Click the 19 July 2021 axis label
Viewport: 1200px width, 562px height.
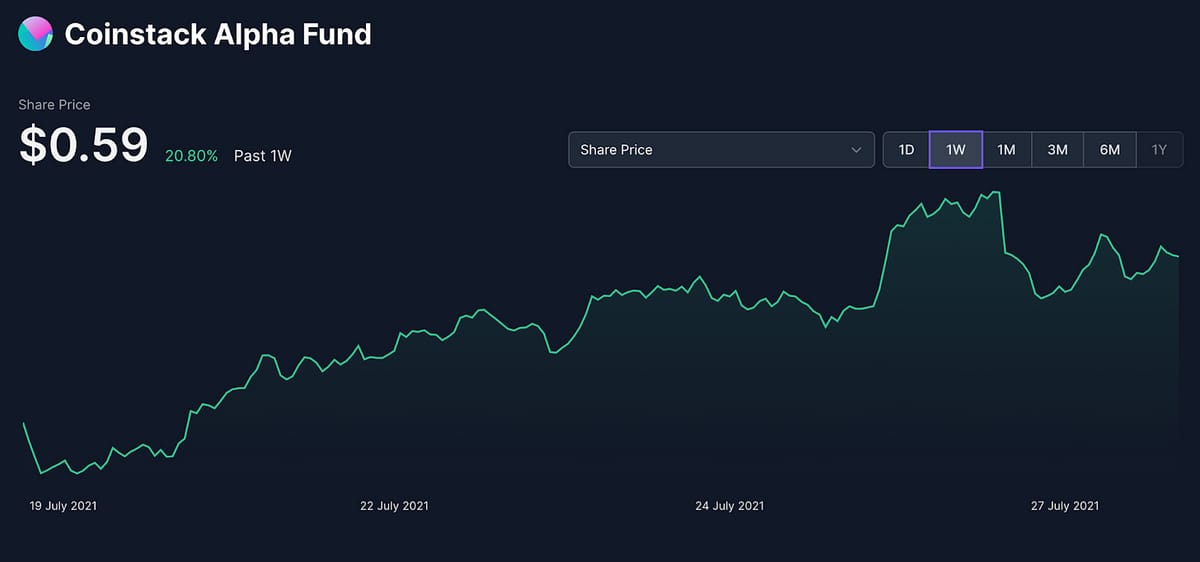point(63,506)
